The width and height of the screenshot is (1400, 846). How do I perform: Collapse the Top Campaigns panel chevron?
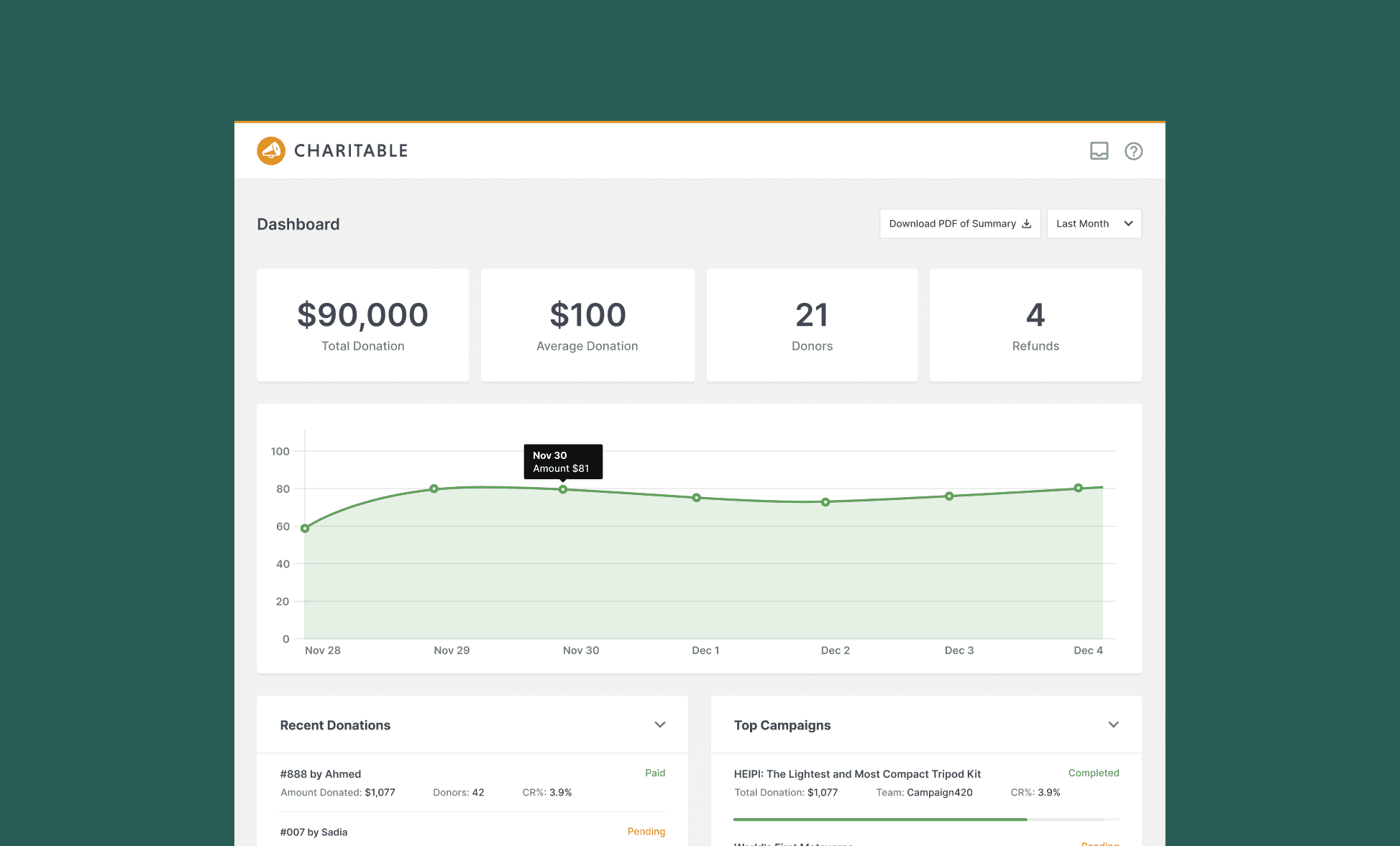pos(1113,724)
